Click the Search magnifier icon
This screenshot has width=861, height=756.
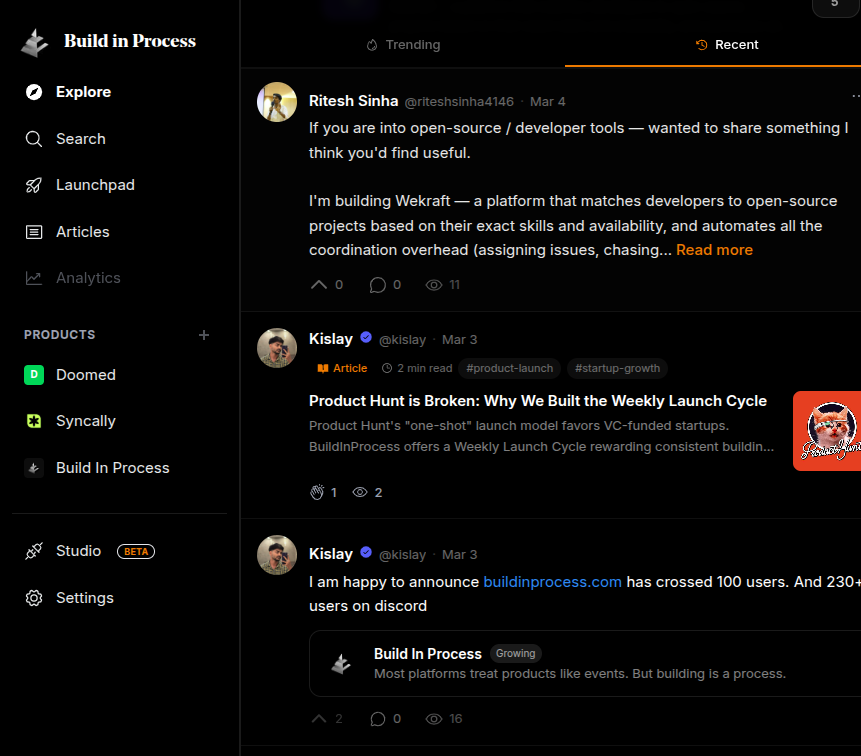coord(34,139)
